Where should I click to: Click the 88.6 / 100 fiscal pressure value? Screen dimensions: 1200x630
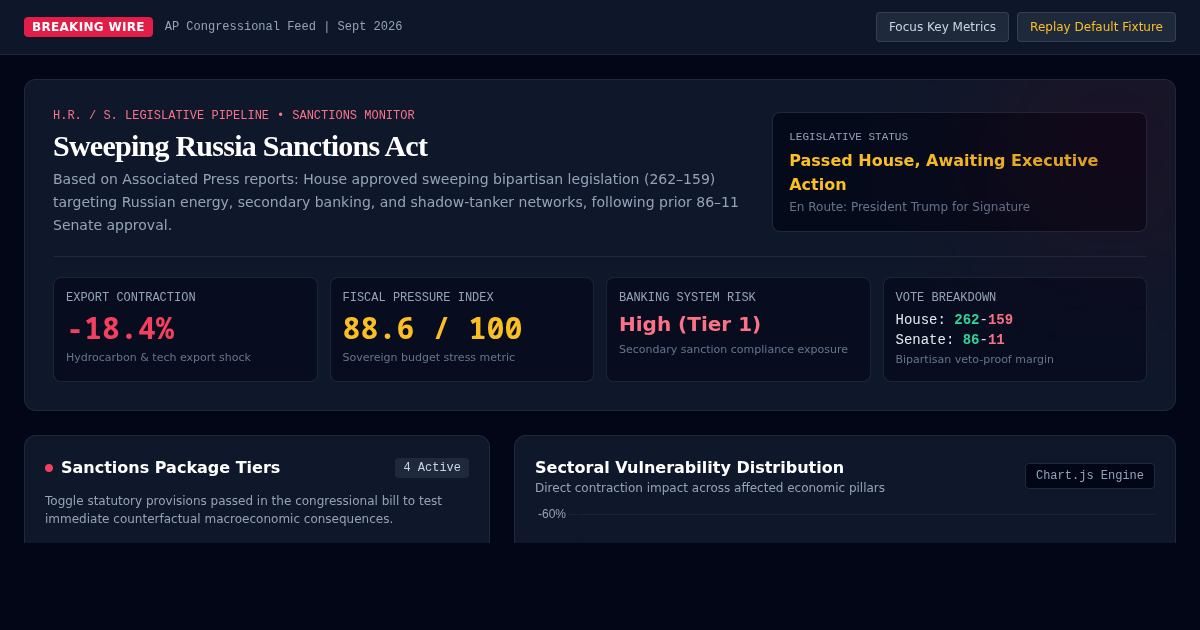[x=432, y=329]
